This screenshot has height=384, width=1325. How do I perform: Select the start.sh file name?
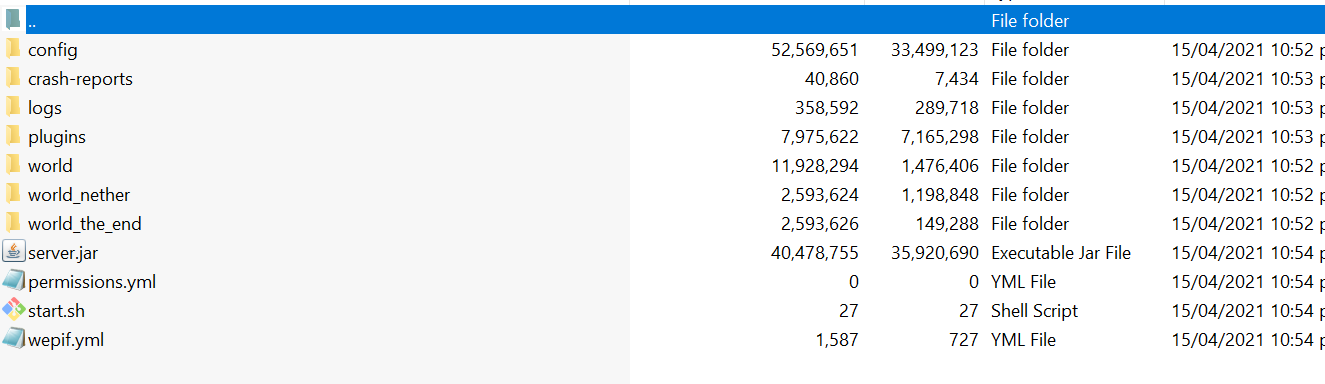tap(56, 311)
